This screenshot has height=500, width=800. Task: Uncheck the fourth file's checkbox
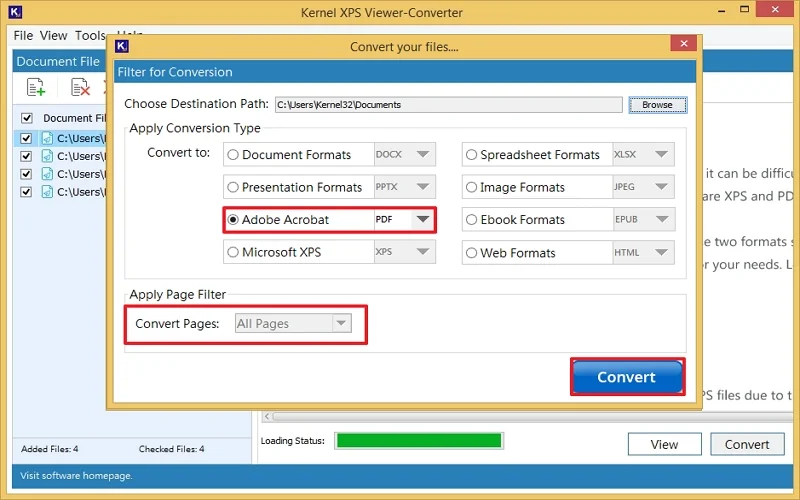pos(26,192)
